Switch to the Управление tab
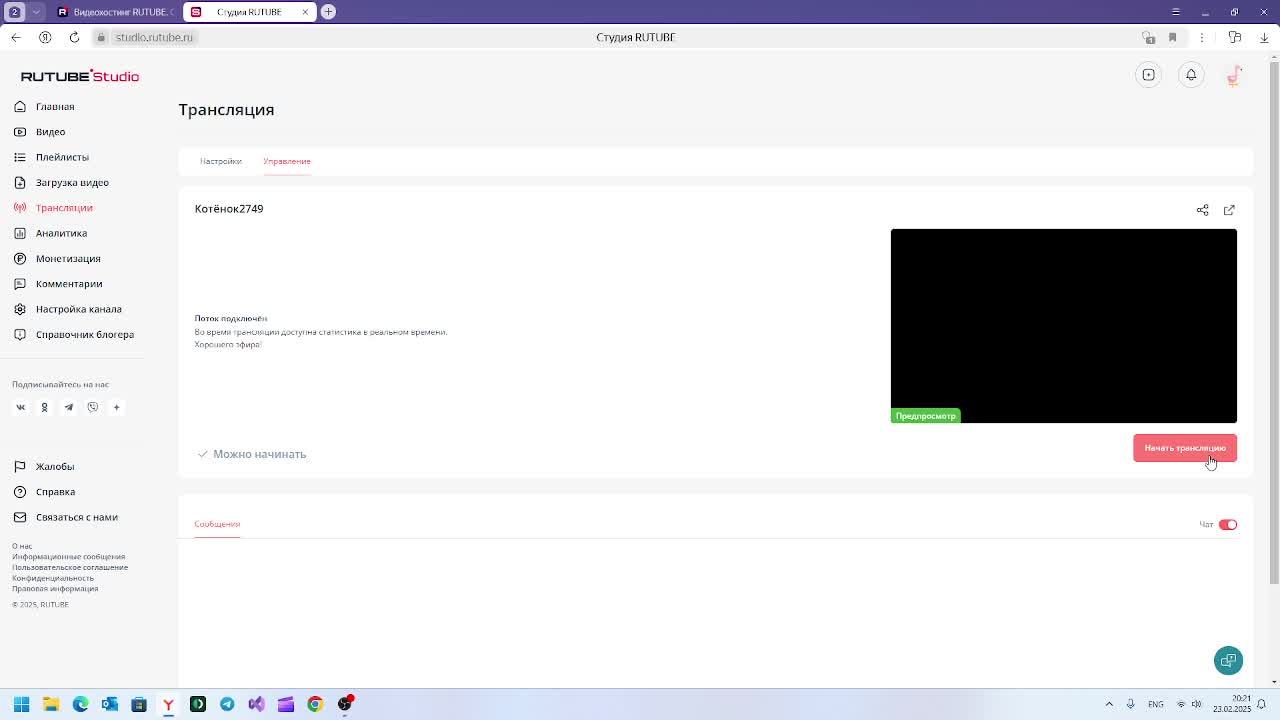Screen dimensions: 1280x720 click(287, 161)
